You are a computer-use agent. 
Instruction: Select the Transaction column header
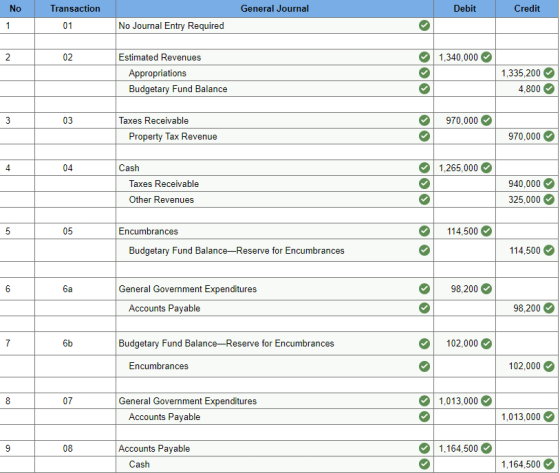pyautogui.click(x=75, y=9)
